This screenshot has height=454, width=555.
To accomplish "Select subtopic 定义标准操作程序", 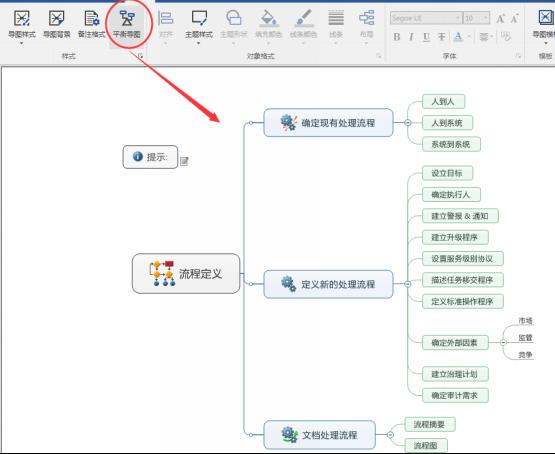I will click(463, 301).
